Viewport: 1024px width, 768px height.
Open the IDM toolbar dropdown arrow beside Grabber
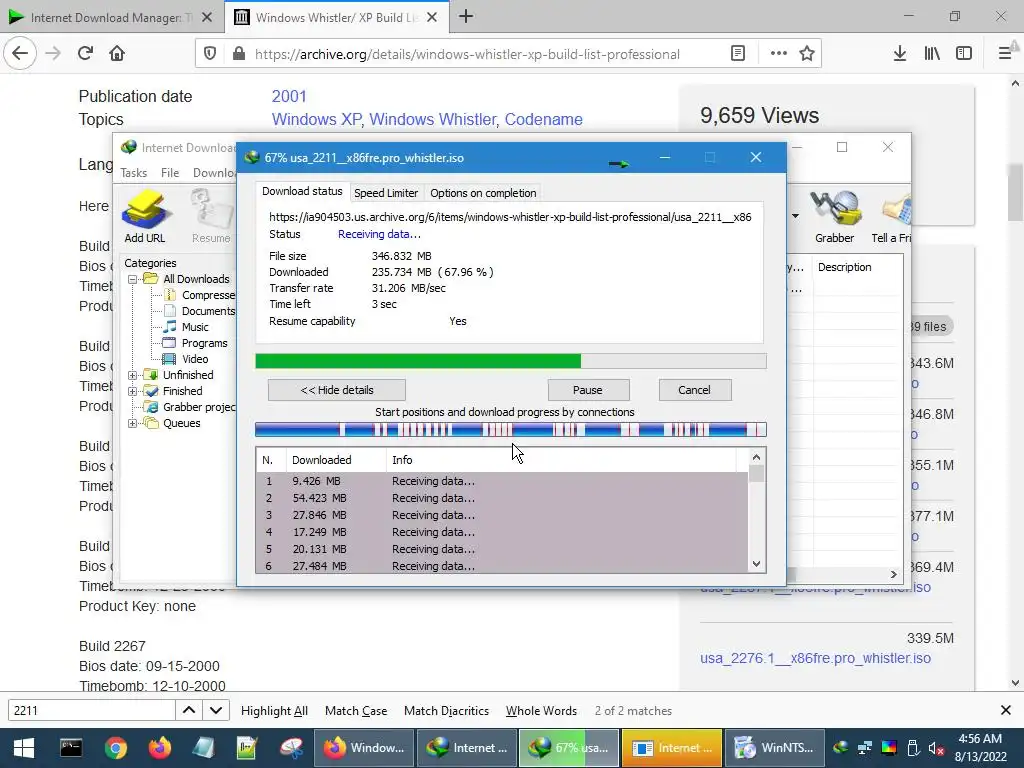tap(795, 216)
